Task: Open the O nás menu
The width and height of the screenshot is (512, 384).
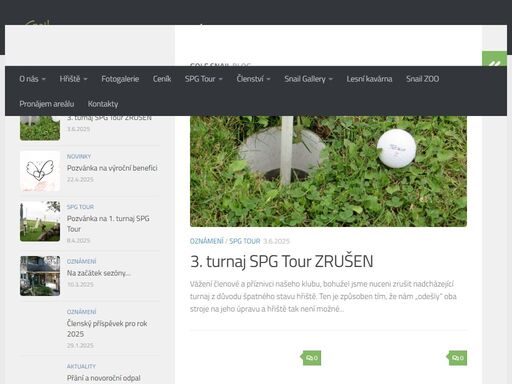Action: 32,79
